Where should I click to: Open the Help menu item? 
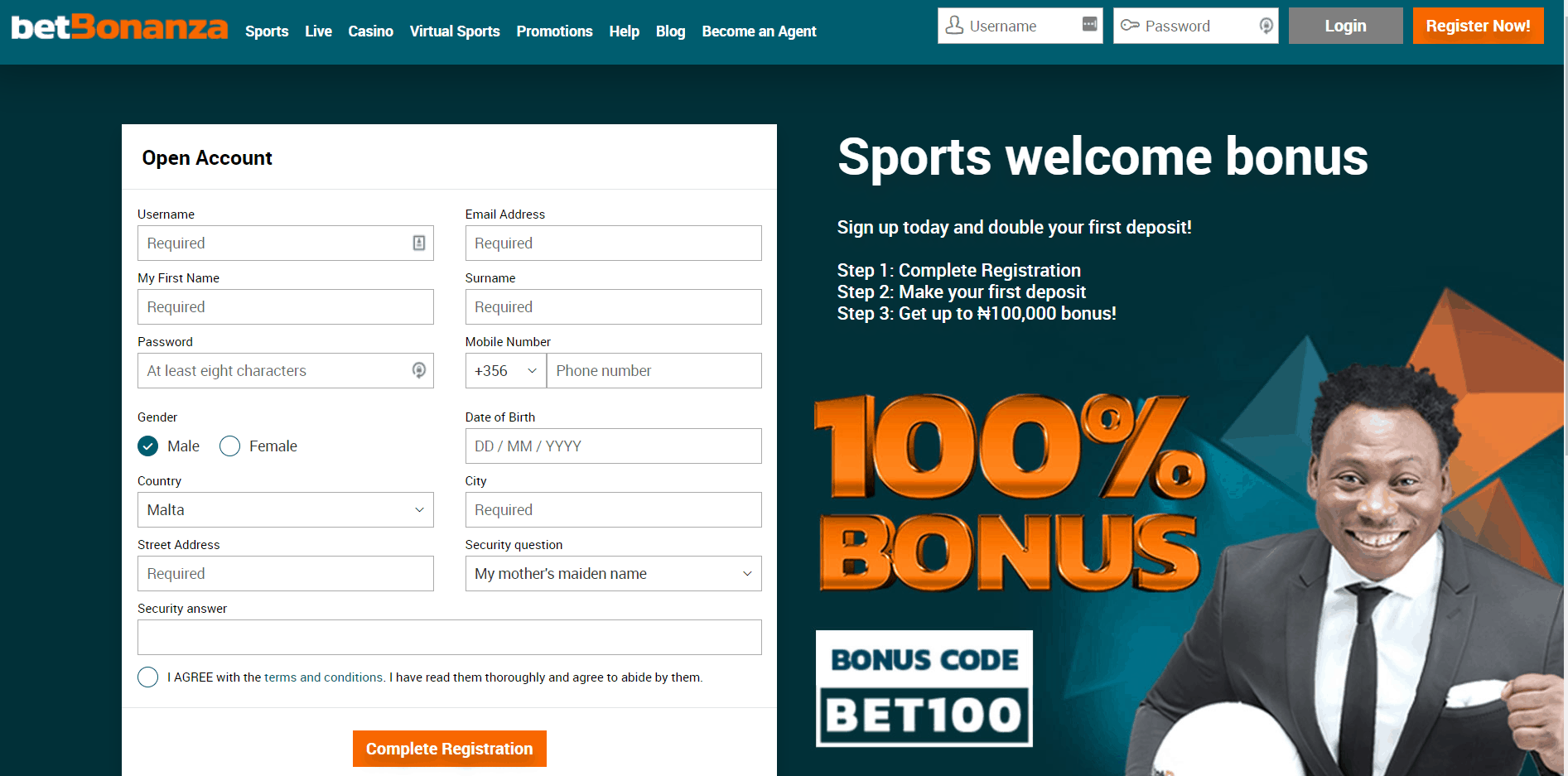[x=624, y=31]
